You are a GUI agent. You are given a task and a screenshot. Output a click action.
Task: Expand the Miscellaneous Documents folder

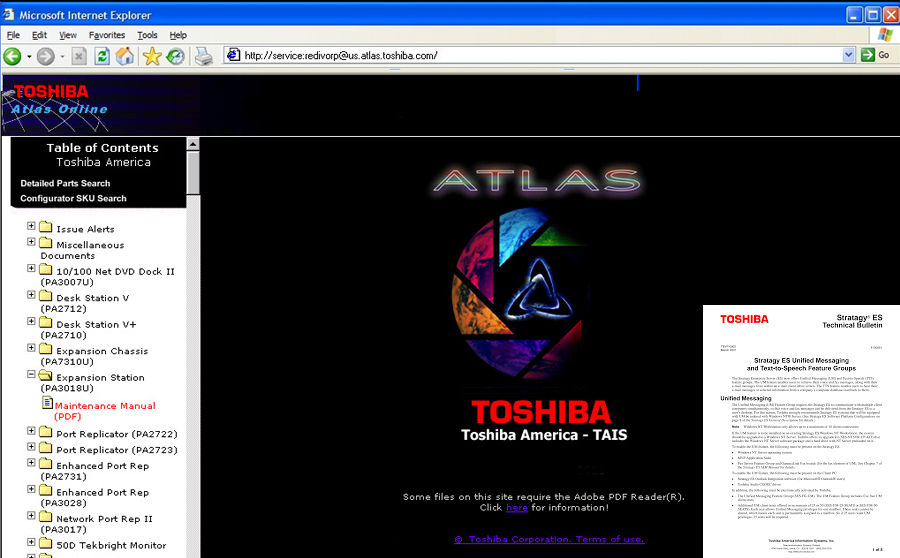(31, 242)
